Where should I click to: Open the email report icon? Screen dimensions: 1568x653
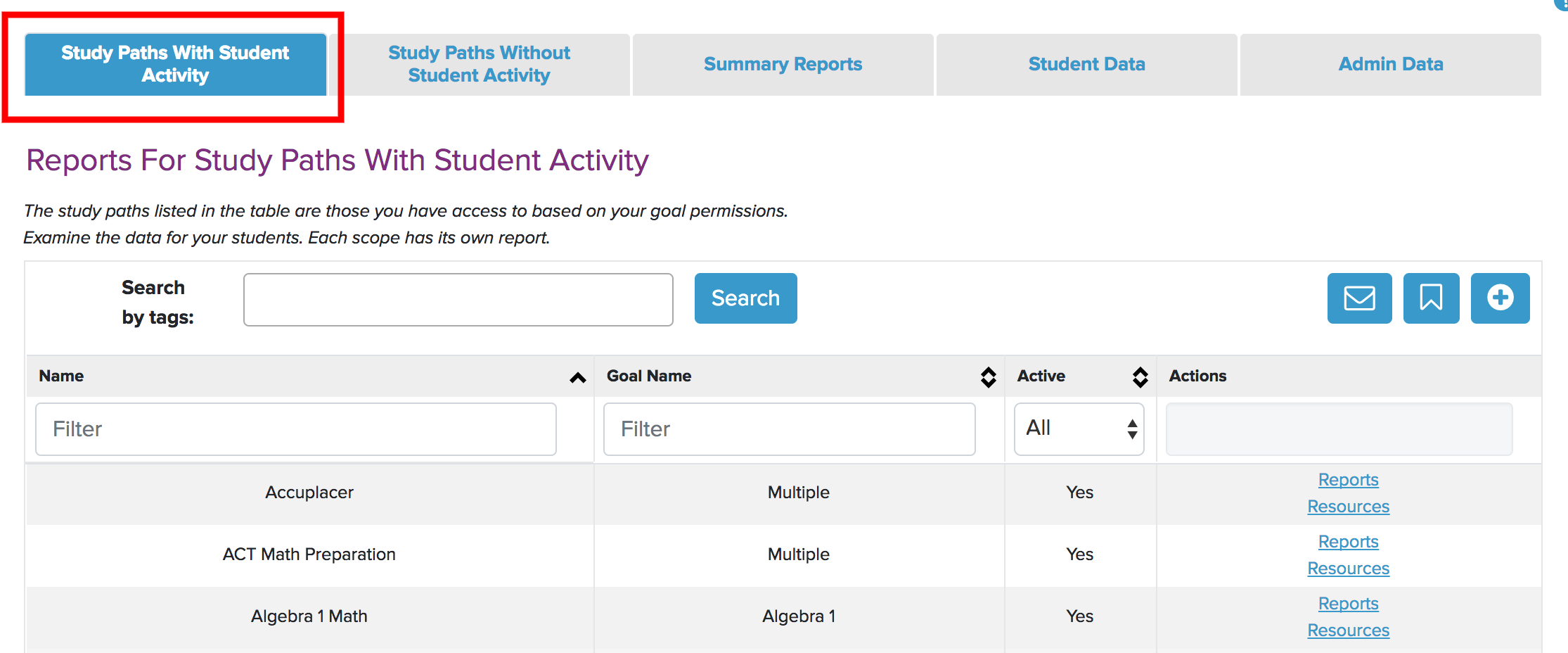tap(1358, 298)
